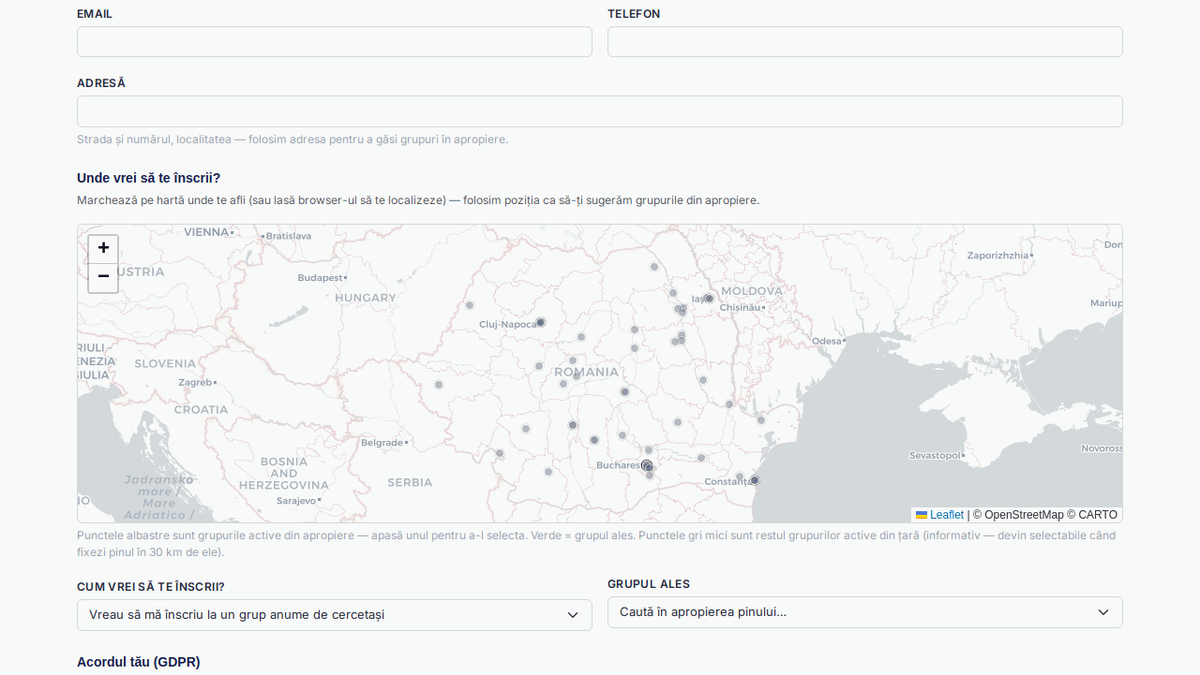Viewport: 1200px width, 675px height.
Task: Click the 'ROMANIA' label on the map
Action: click(x=587, y=372)
